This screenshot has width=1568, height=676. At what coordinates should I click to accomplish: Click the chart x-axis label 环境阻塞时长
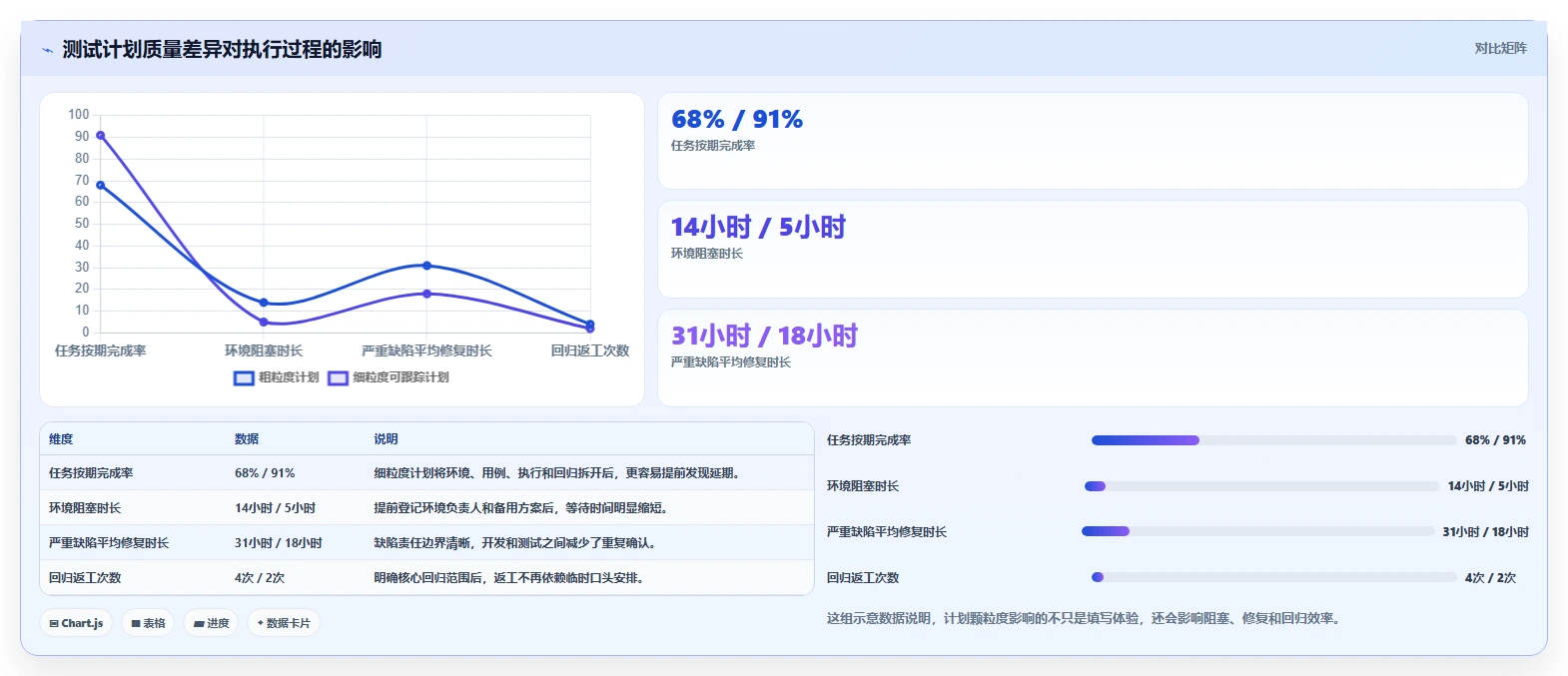[x=264, y=350]
